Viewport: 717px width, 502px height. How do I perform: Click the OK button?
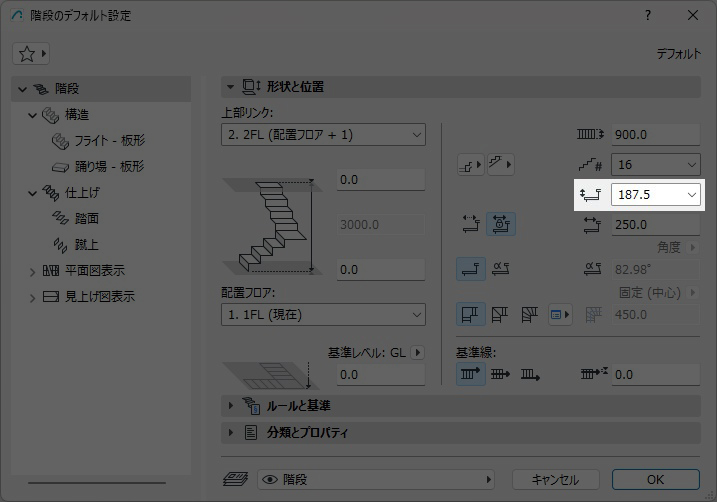[x=655, y=479]
